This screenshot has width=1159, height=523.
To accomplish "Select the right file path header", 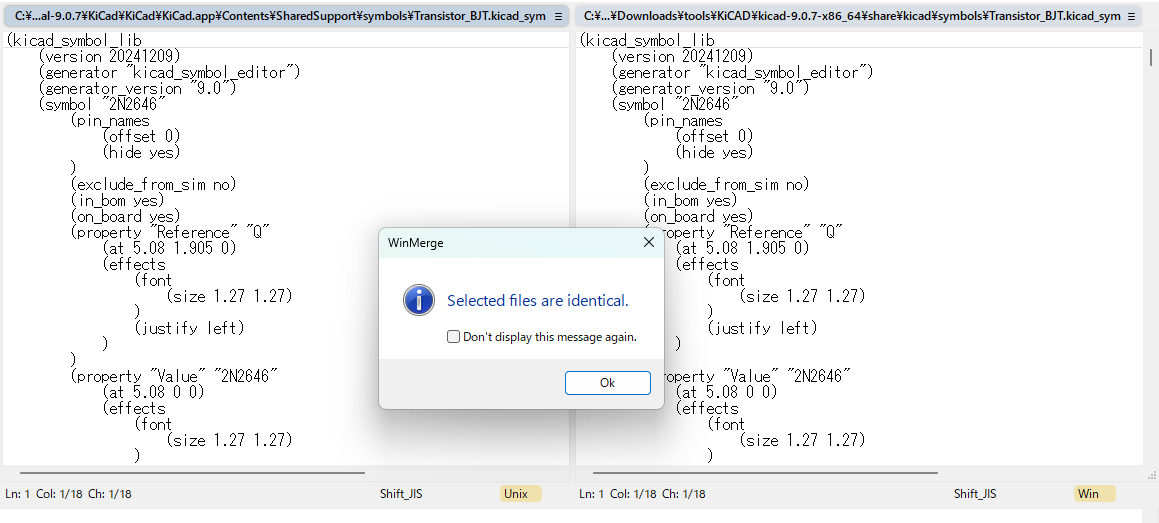I will (859, 16).
